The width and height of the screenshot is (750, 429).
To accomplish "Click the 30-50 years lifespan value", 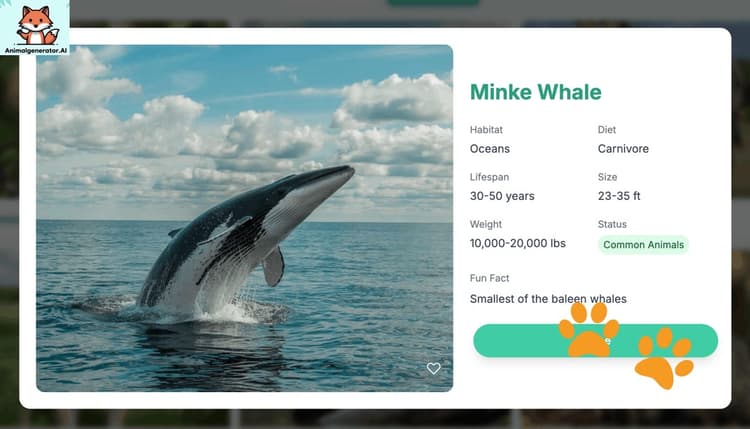I will (x=502, y=196).
